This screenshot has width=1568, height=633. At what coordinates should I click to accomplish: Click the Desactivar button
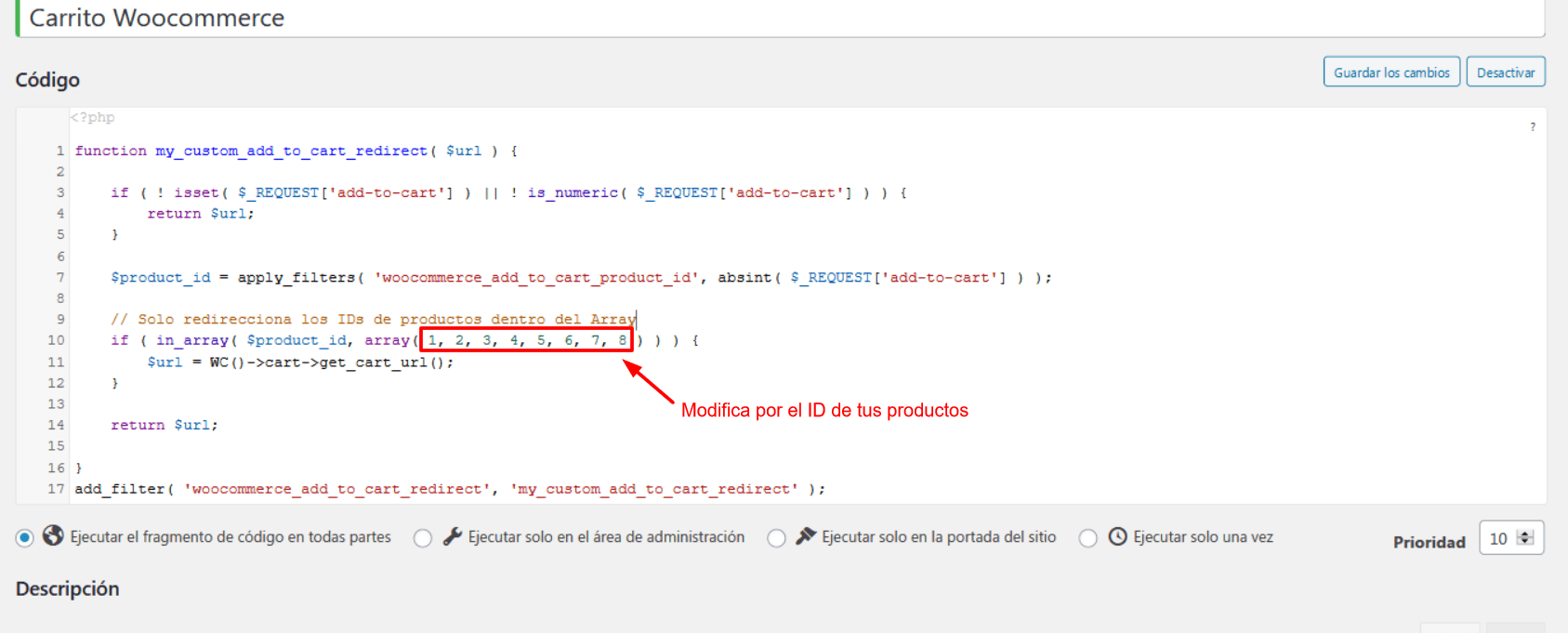pyautogui.click(x=1506, y=72)
